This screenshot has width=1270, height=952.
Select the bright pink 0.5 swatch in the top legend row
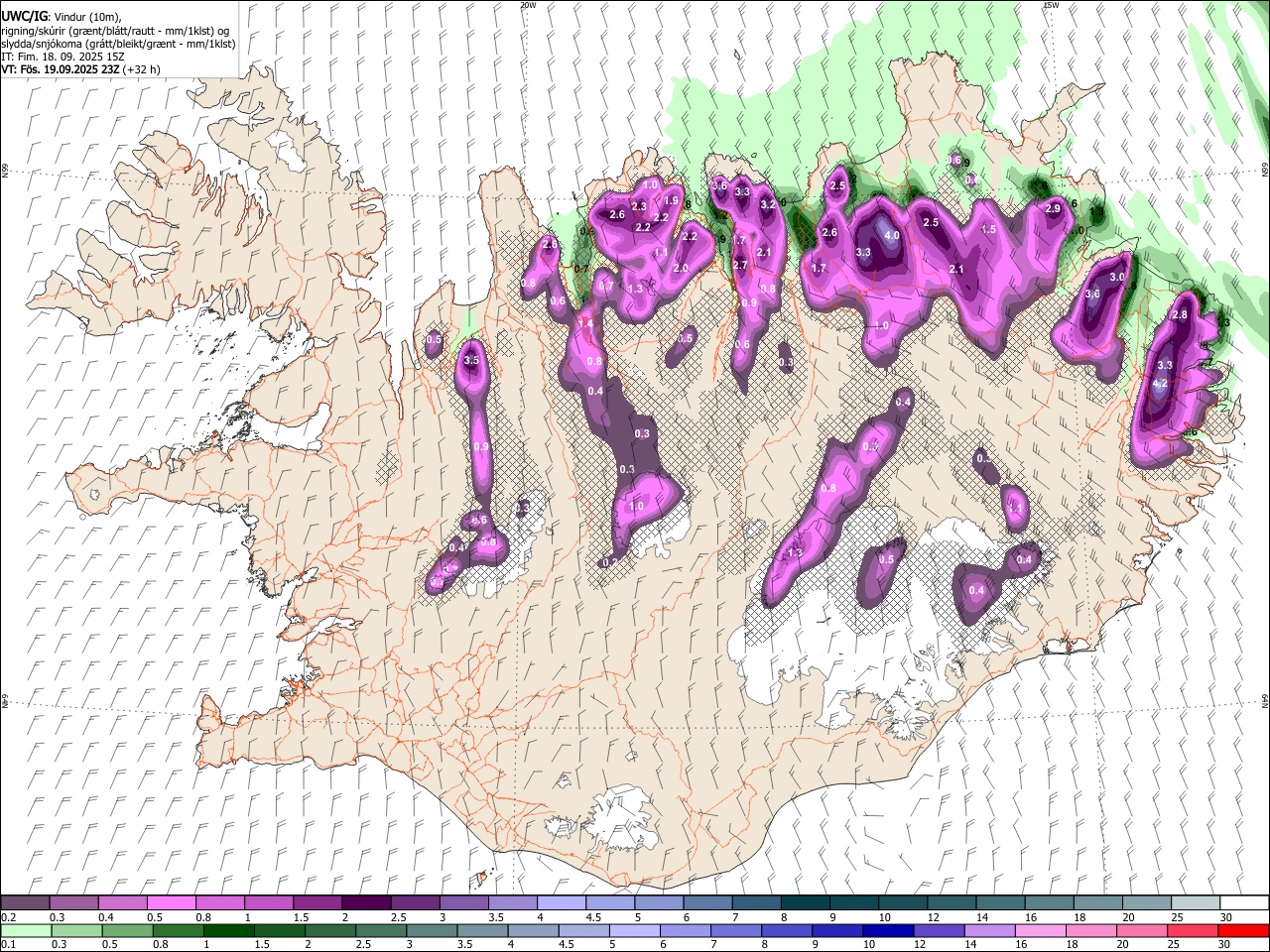click(171, 903)
